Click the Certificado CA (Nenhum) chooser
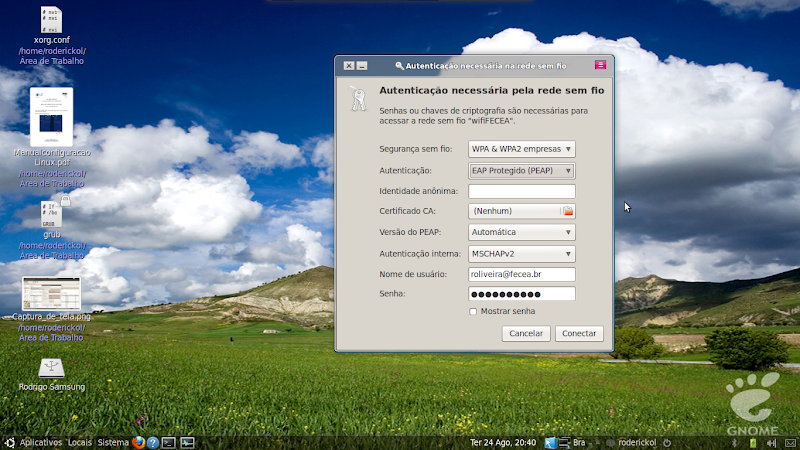 coord(521,211)
